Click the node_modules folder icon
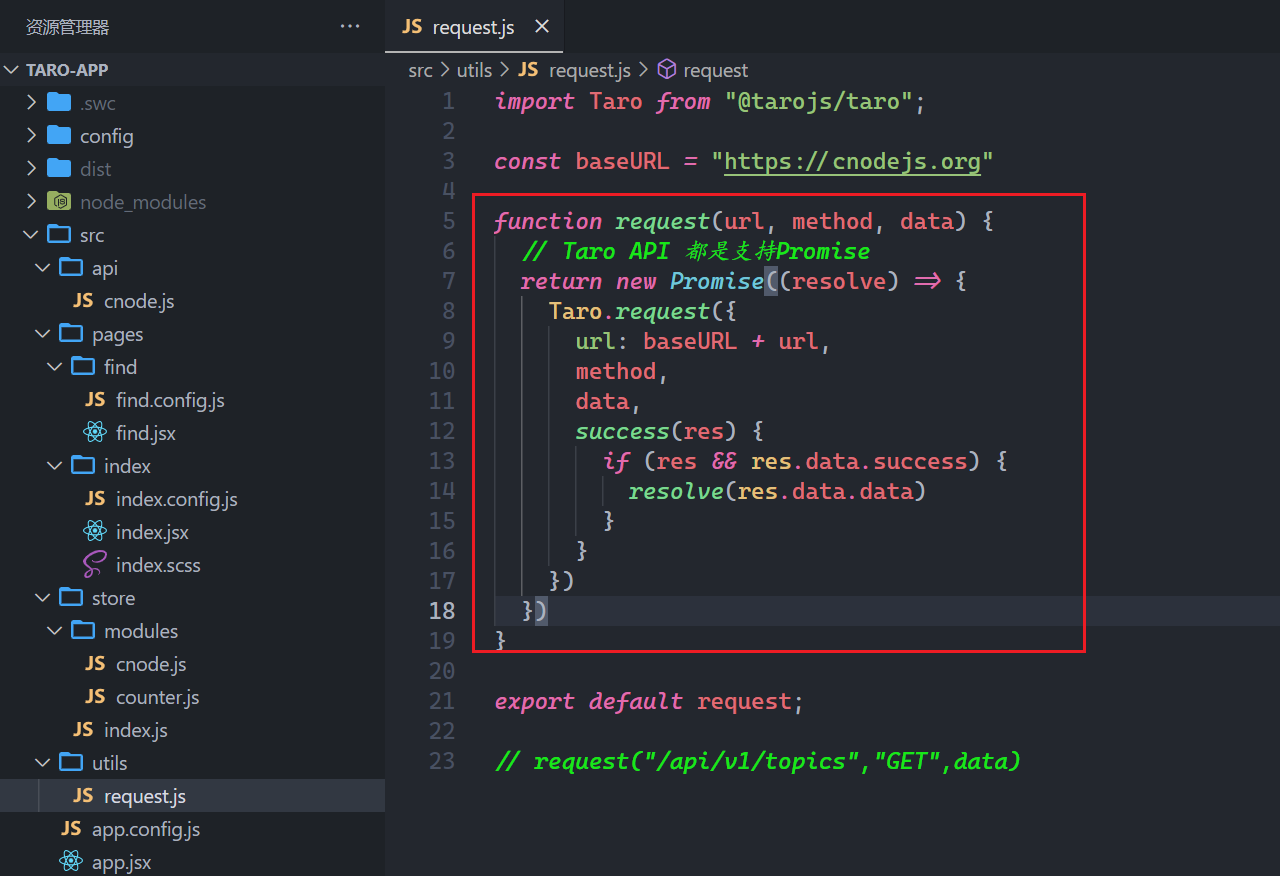 click(59, 201)
